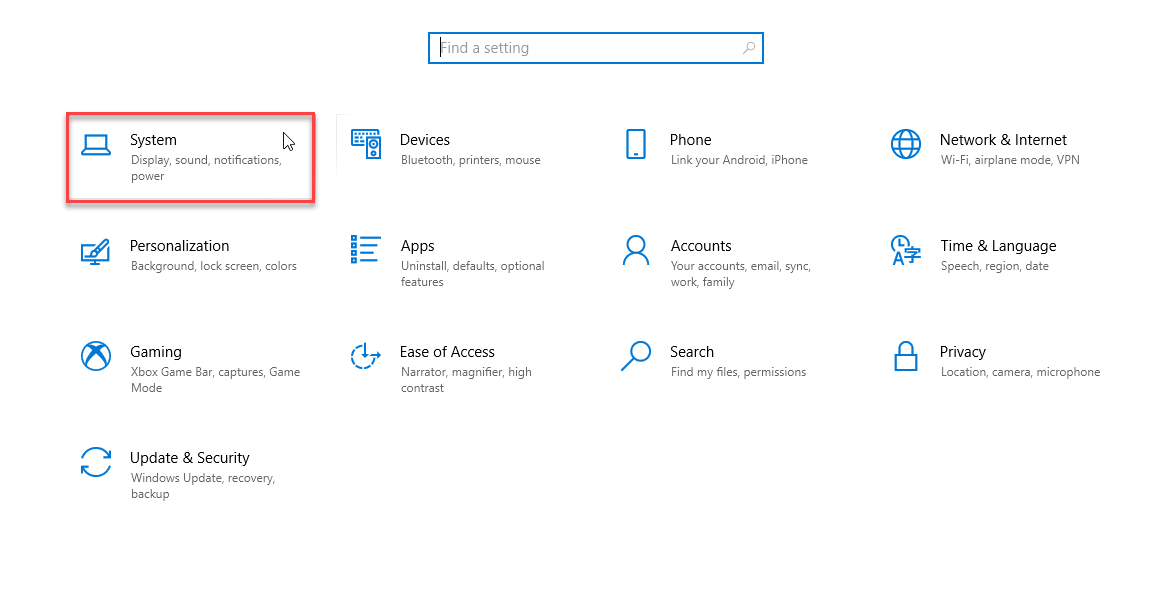Open the Gaming settings title
Screen dimensions: 1168x607
click(156, 352)
